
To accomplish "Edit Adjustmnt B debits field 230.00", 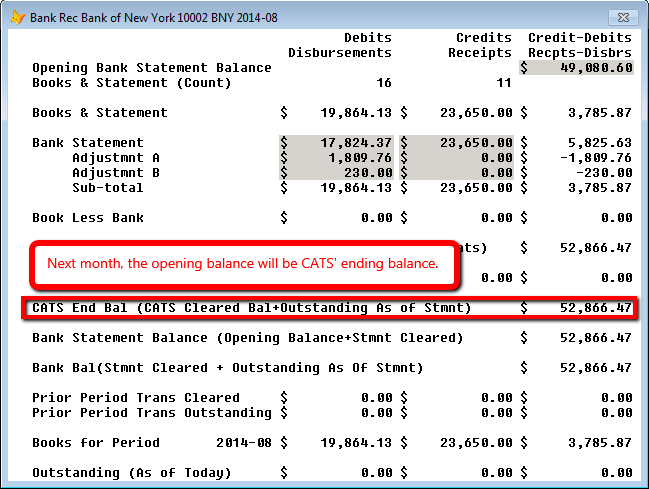I will click(x=336, y=172).
